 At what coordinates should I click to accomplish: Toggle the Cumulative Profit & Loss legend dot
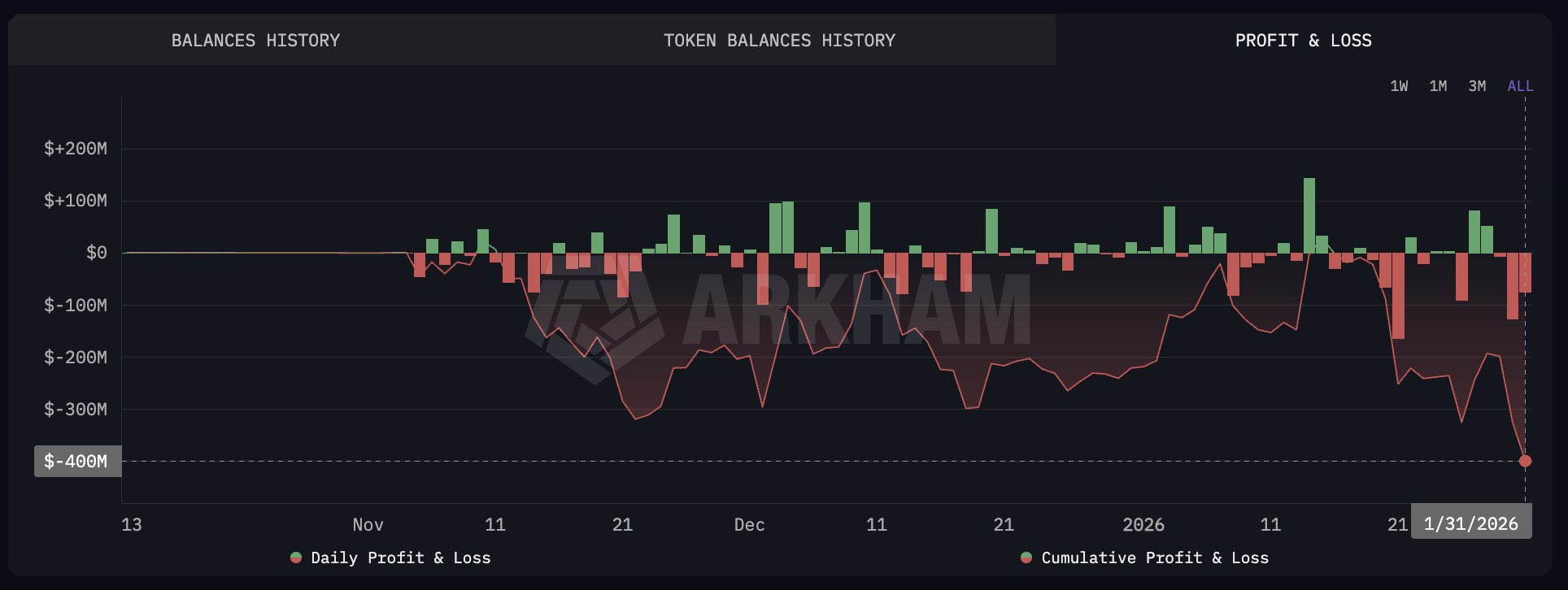click(1026, 557)
